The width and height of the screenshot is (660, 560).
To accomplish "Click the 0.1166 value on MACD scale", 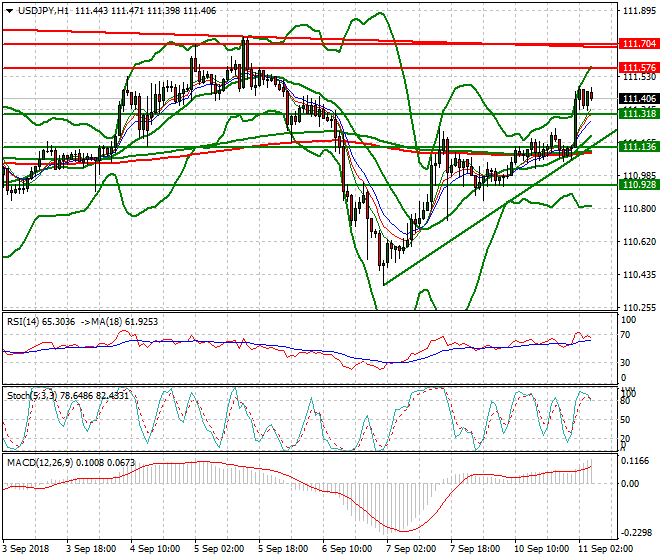I will (x=636, y=461).
